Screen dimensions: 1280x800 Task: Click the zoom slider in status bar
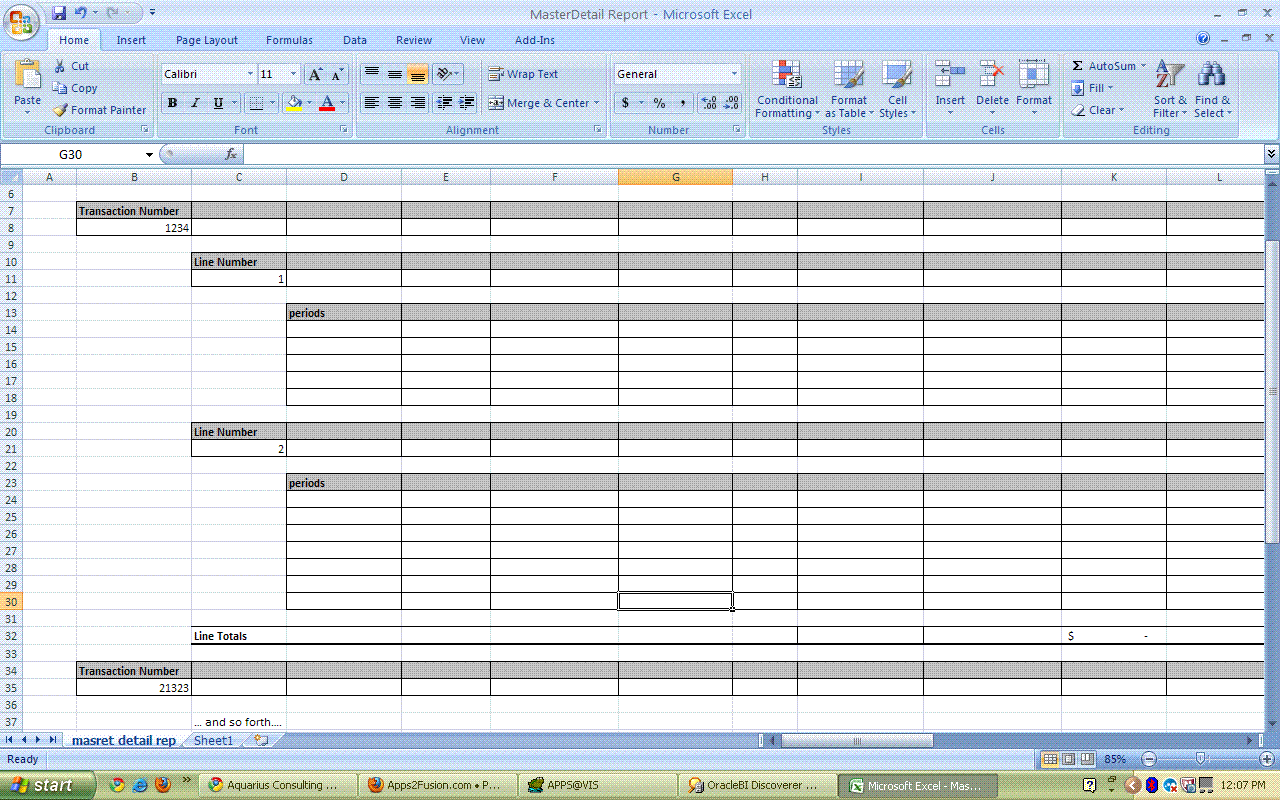[x=1200, y=759]
